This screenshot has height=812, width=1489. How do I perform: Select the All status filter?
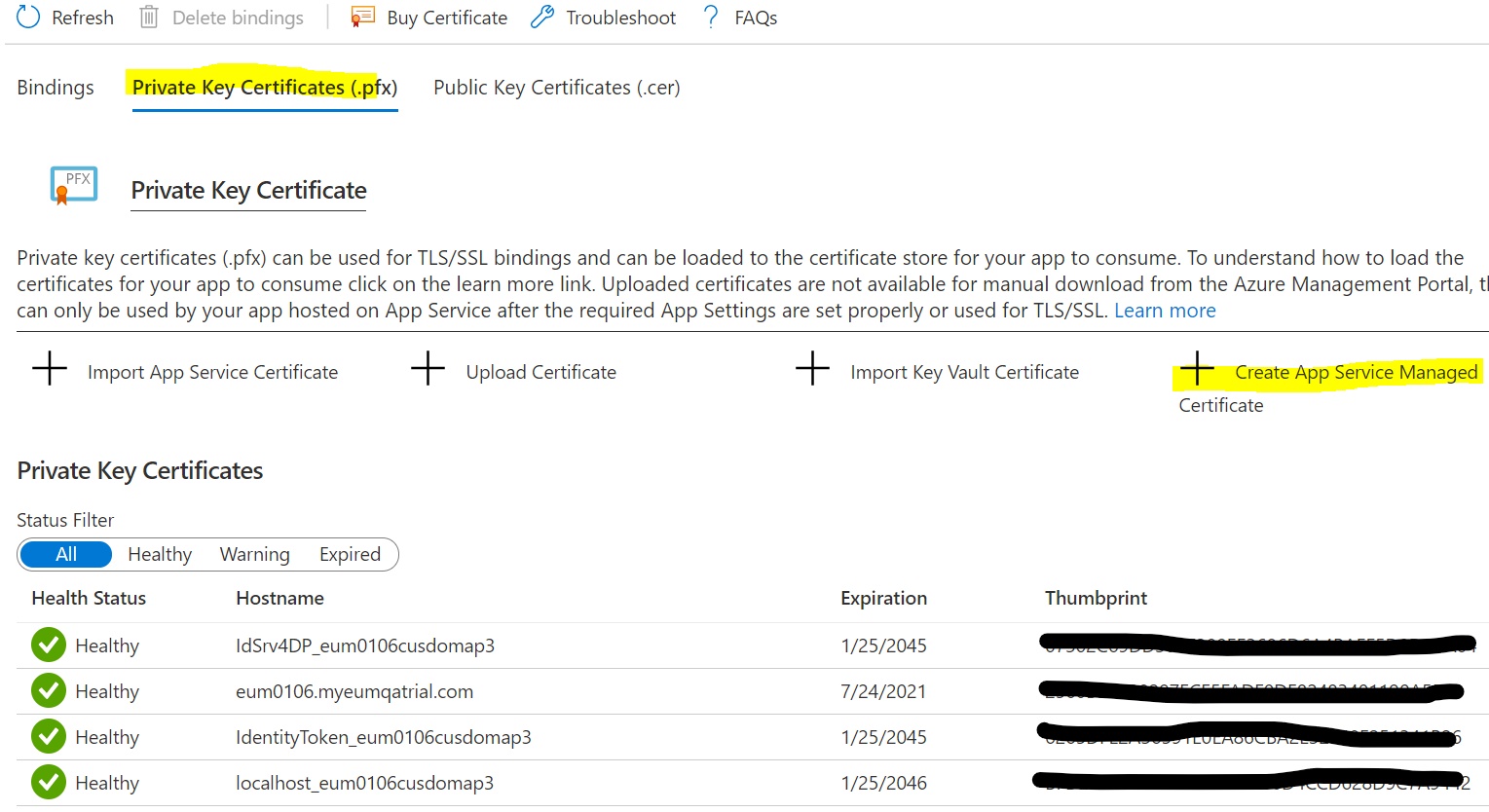click(66, 554)
